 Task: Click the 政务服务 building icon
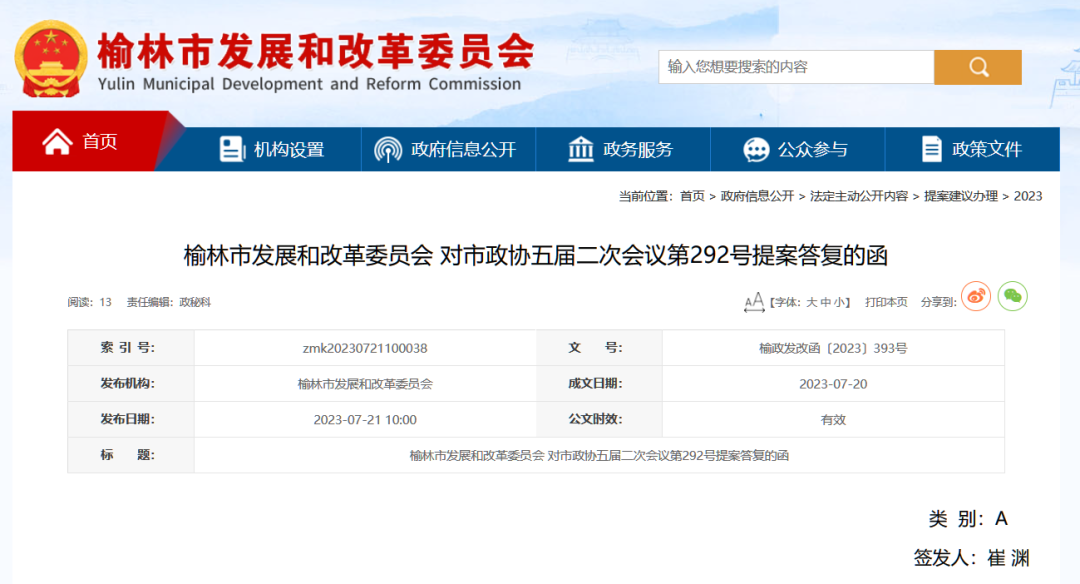(x=581, y=149)
